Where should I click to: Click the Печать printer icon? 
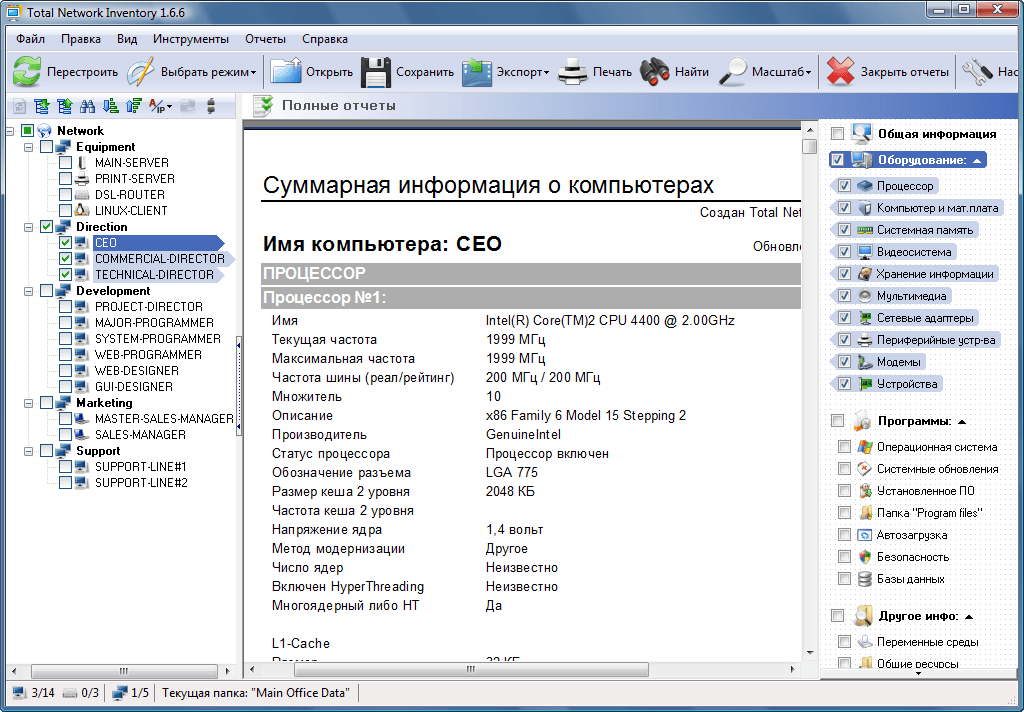tap(573, 71)
